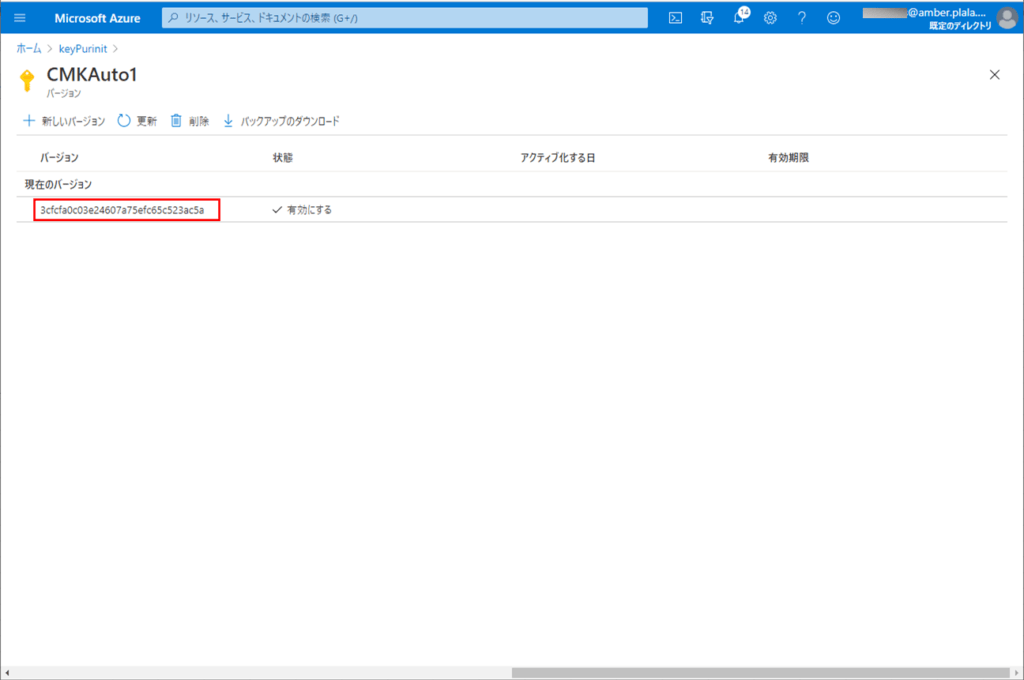The image size is (1024, 680).
Task: Open the feedback smiley icon
Action: [x=833, y=18]
